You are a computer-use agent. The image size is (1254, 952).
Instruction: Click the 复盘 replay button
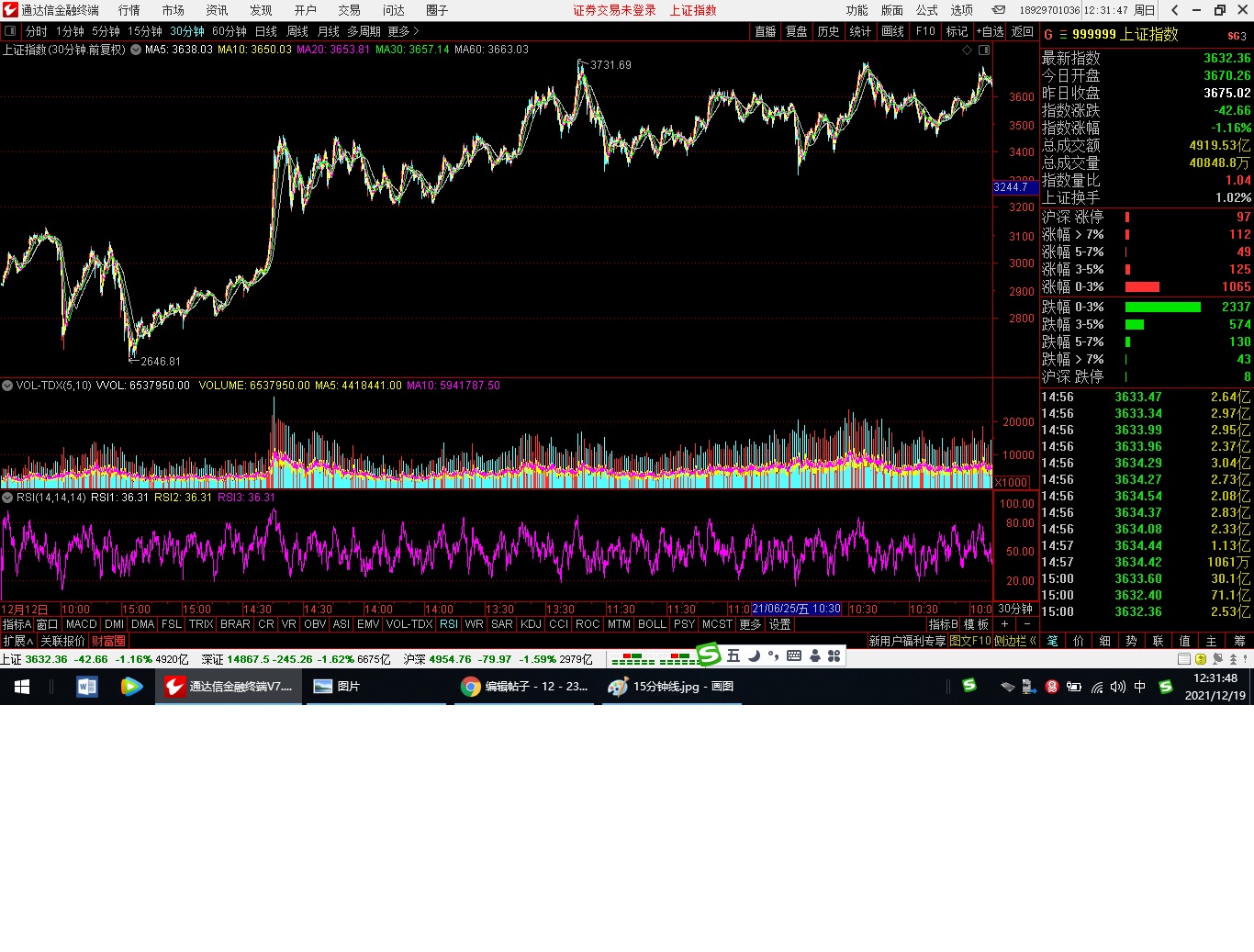tap(797, 31)
